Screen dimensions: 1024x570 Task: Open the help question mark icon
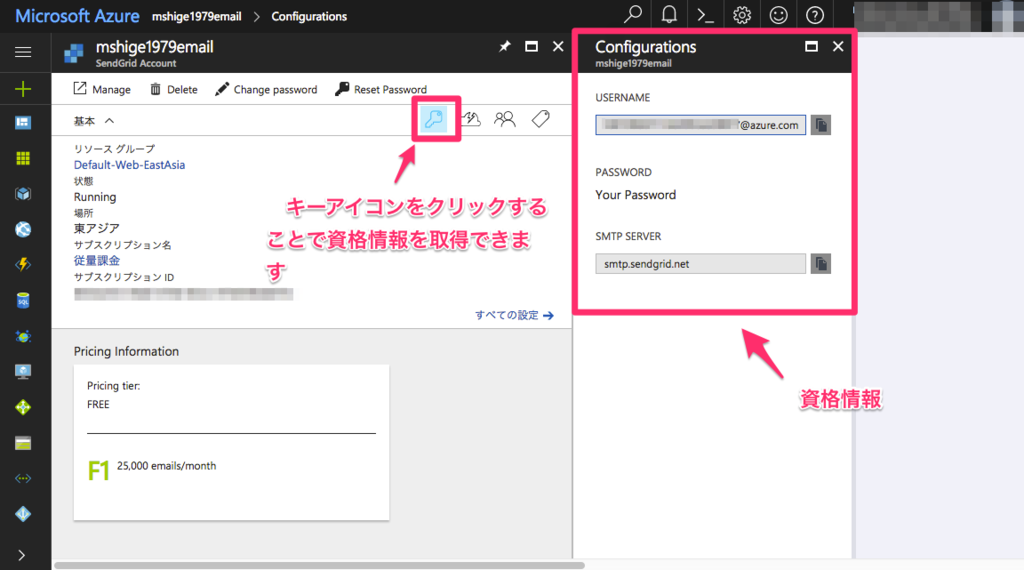tap(815, 15)
